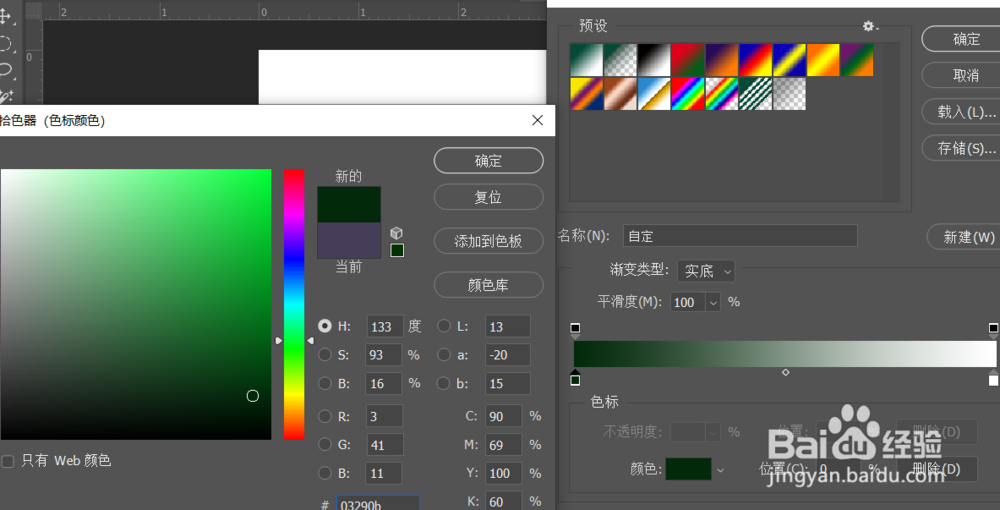Open 颜色库 color libraries
Viewport: 1000px width, 510px height.
coord(489,284)
